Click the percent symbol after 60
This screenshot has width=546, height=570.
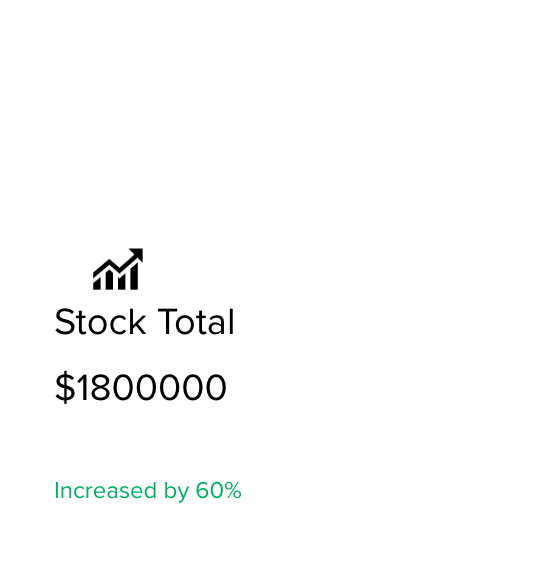tap(233, 490)
